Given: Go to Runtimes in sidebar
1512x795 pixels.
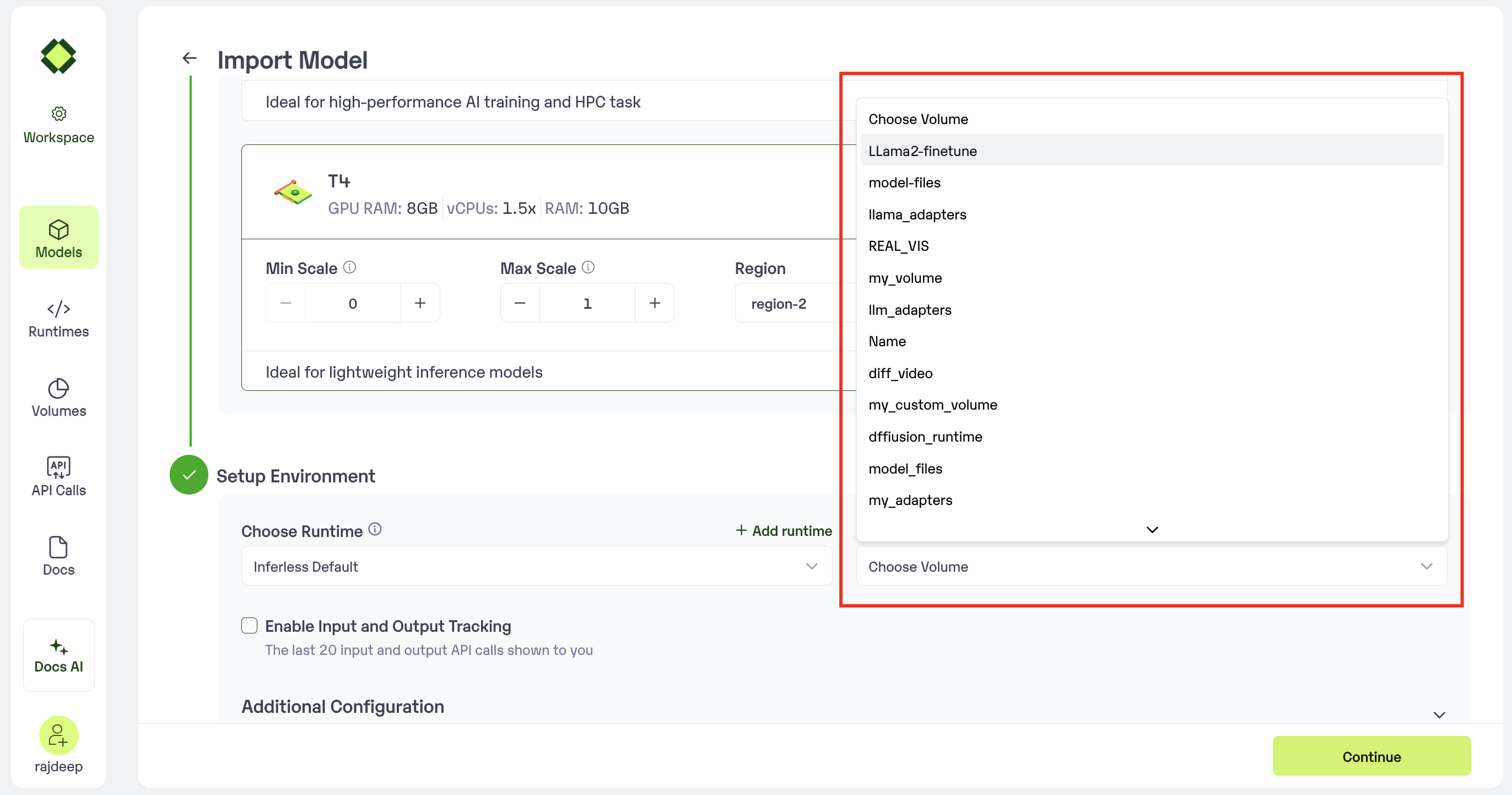Looking at the screenshot, I should (59, 319).
